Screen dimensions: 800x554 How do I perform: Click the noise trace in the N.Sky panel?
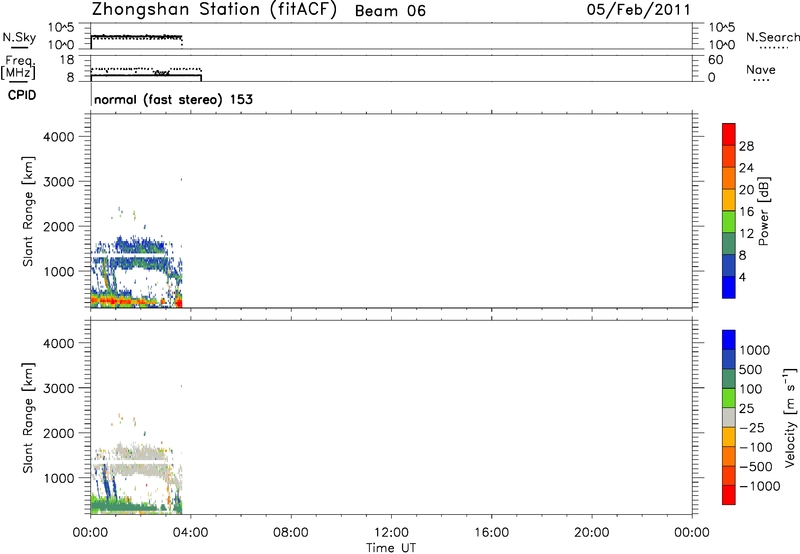coord(137,37)
